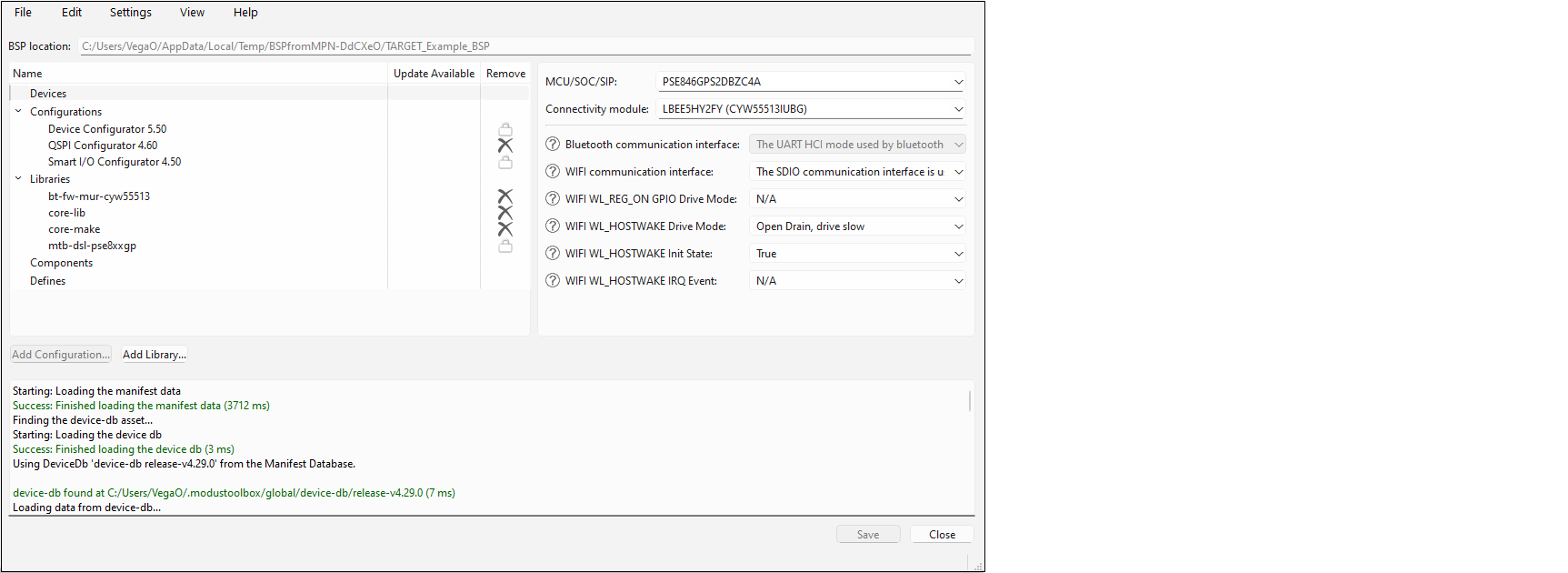The image size is (1568, 573).
Task: Expand WL_HOSTWAKE Init State dropdown
Action: [958, 254]
